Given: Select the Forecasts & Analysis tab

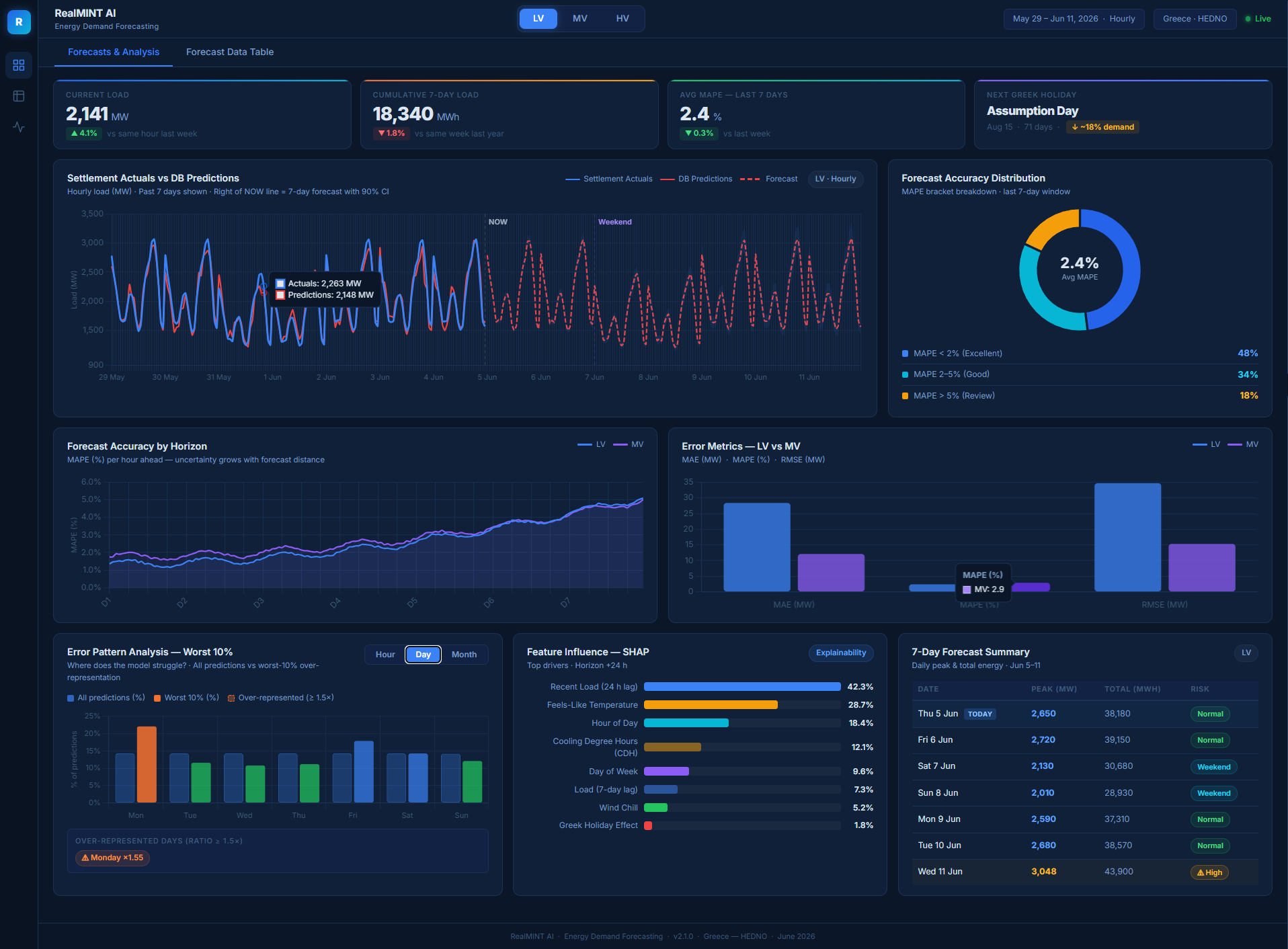Looking at the screenshot, I should tap(114, 52).
